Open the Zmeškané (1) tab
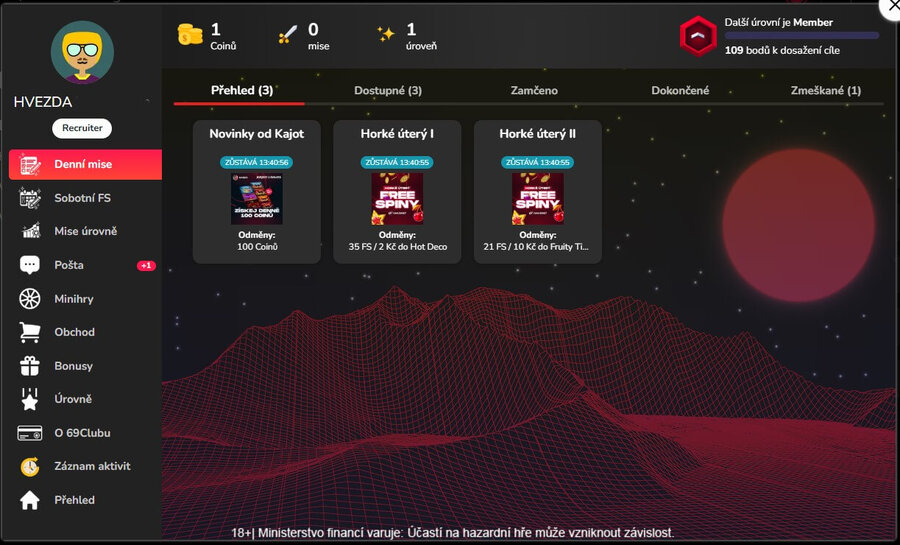Image resolution: width=900 pixels, height=545 pixels. pos(826,91)
